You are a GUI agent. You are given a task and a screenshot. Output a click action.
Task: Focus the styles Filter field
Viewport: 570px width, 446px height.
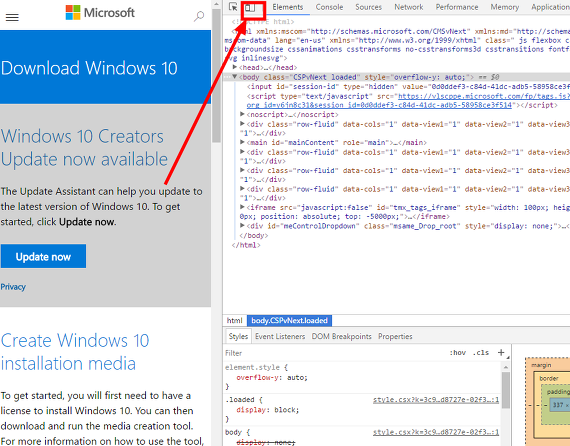pyautogui.click(x=334, y=353)
